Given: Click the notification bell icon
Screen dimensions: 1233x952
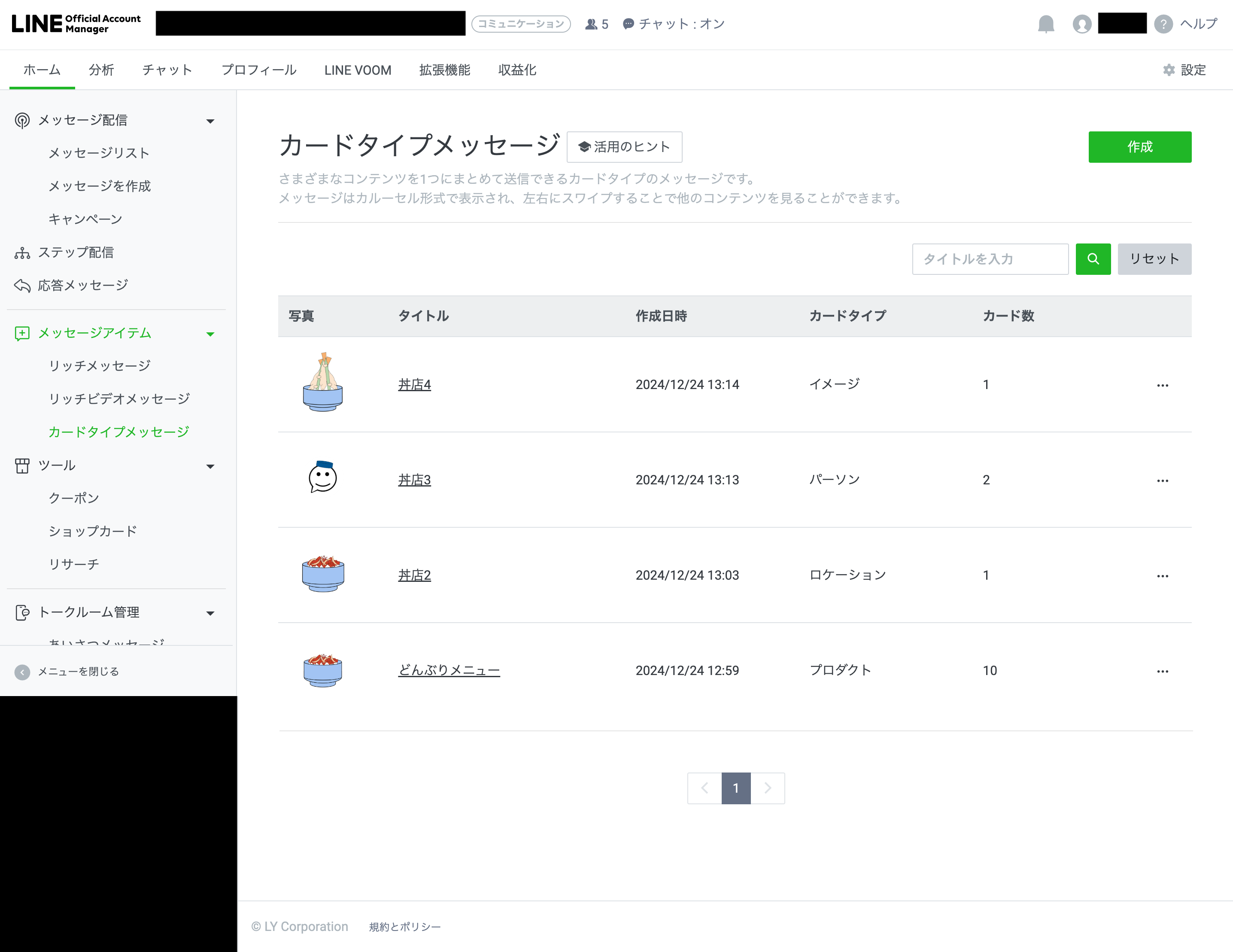Looking at the screenshot, I should (1045, 24).
